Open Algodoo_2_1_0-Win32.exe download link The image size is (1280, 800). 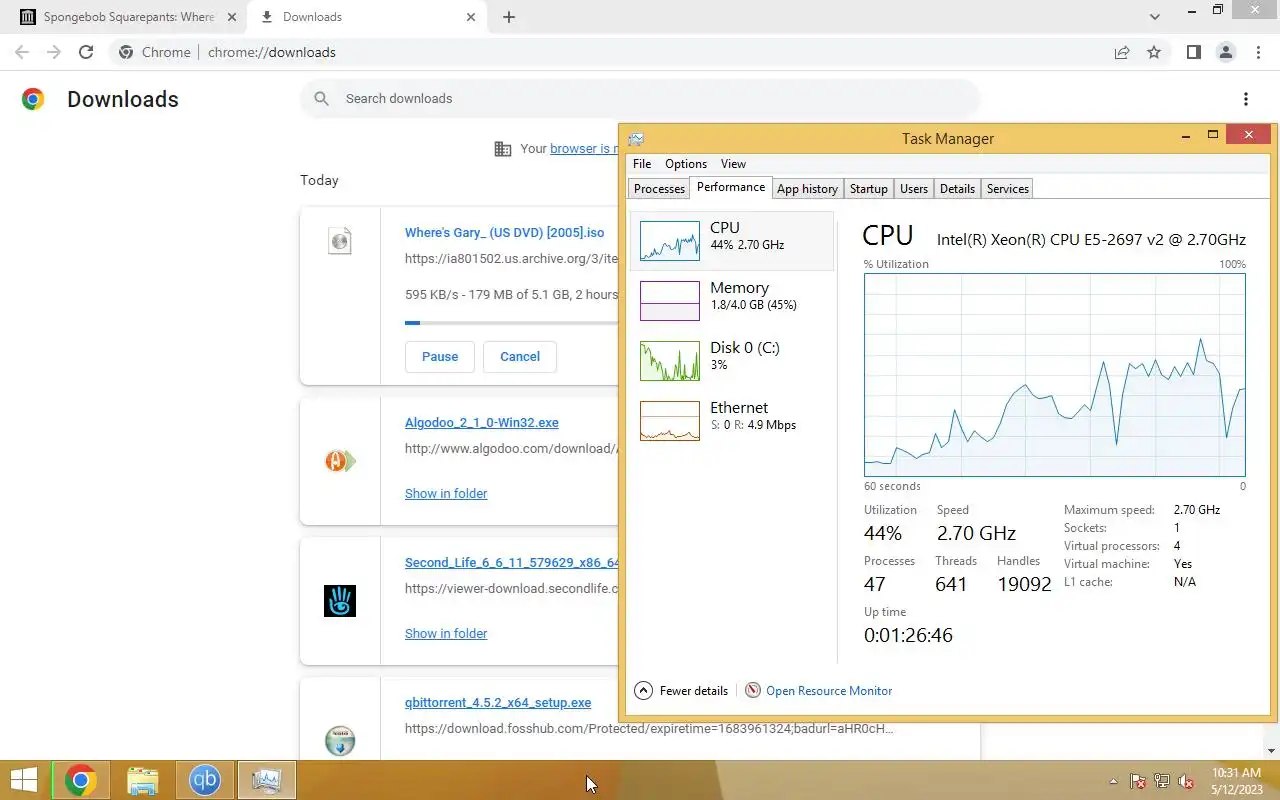[482, 423]
